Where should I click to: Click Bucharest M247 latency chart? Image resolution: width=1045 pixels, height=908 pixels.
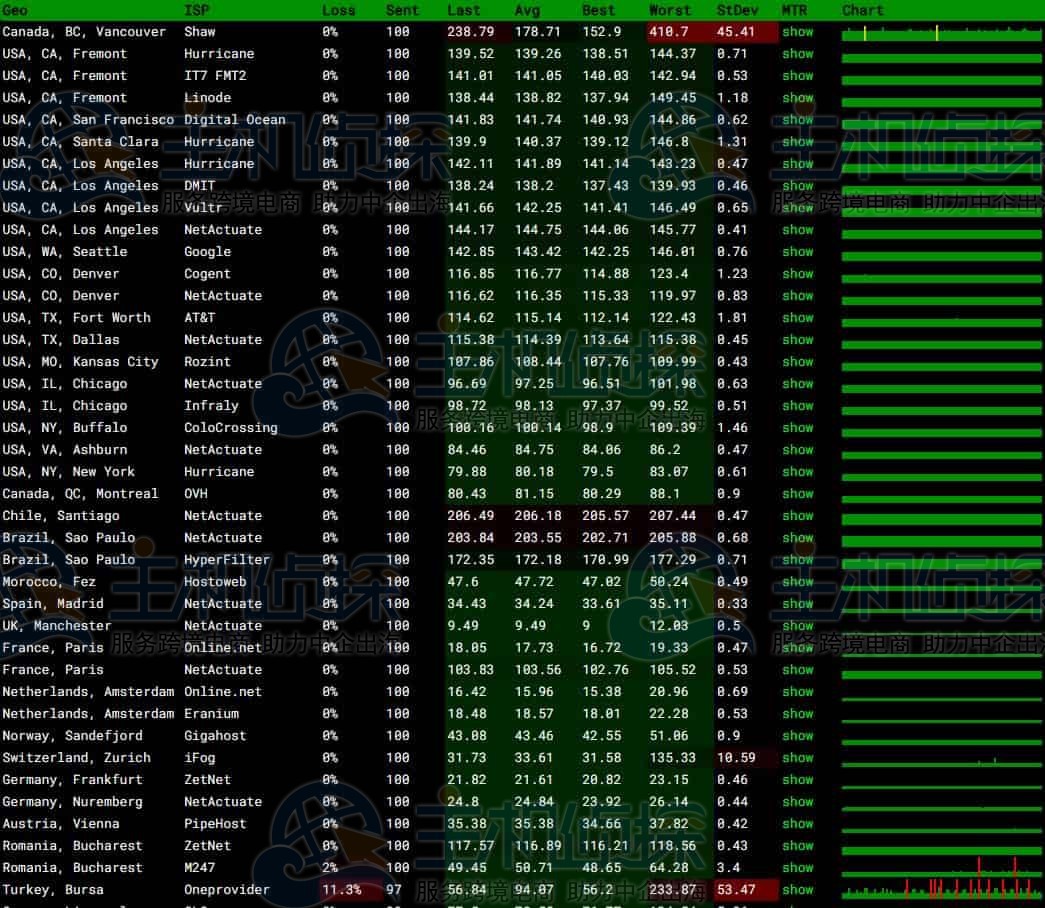pyautogui.click(x=940, y=867)
